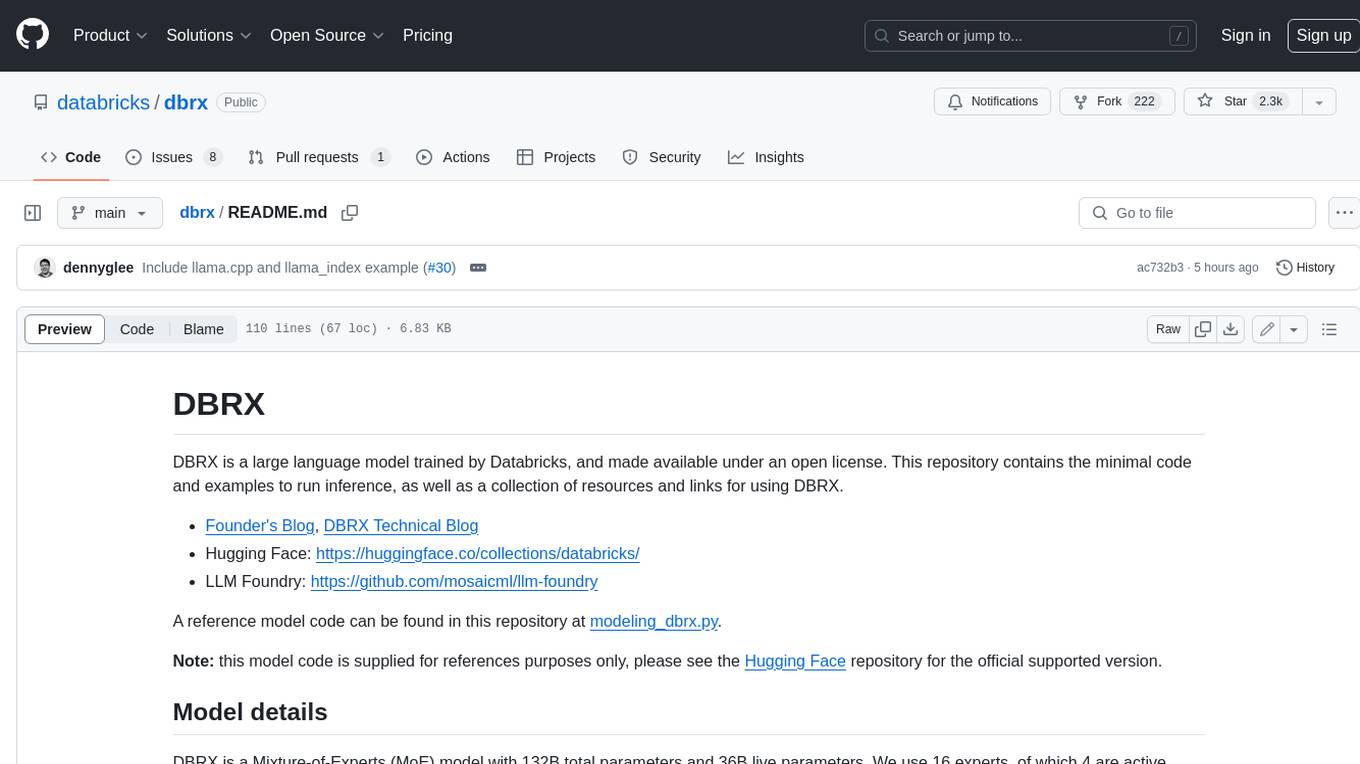Expand the Solutions menu
This screenshot has height=764, width=1360.
coord(208,35)
